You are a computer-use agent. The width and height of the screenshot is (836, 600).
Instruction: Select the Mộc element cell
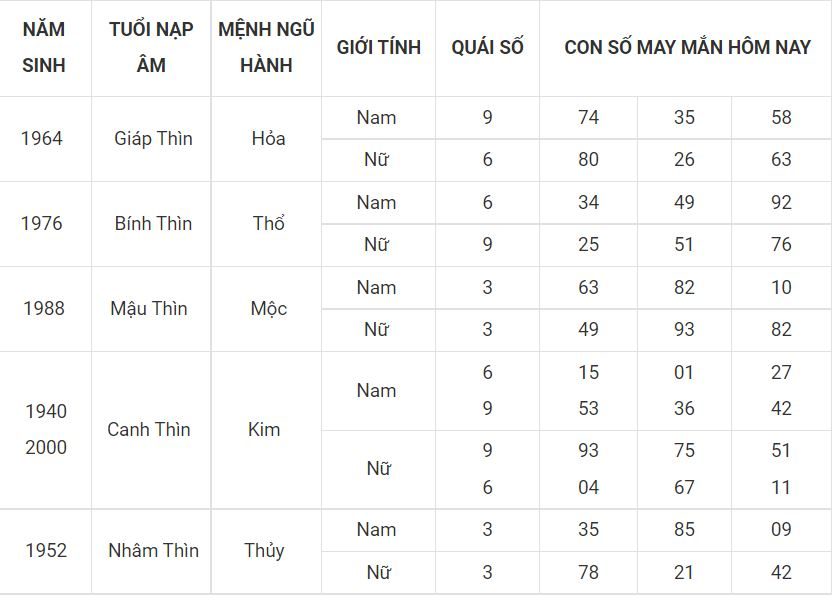click(x=268, y=308)
